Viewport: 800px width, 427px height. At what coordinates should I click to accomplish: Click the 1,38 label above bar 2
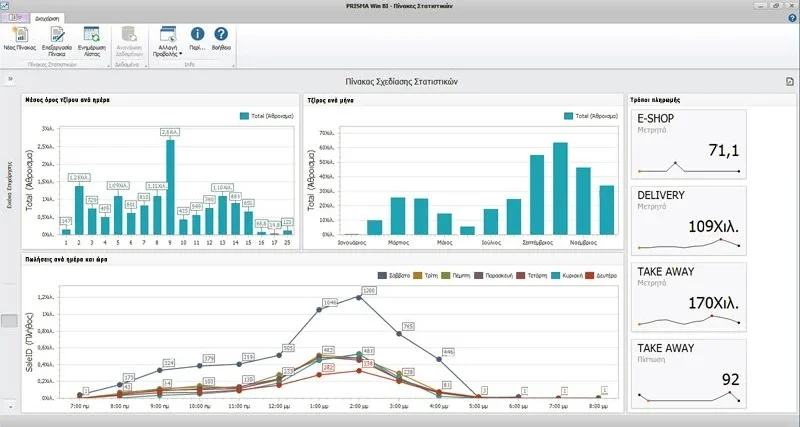click(x=80, y=178)
